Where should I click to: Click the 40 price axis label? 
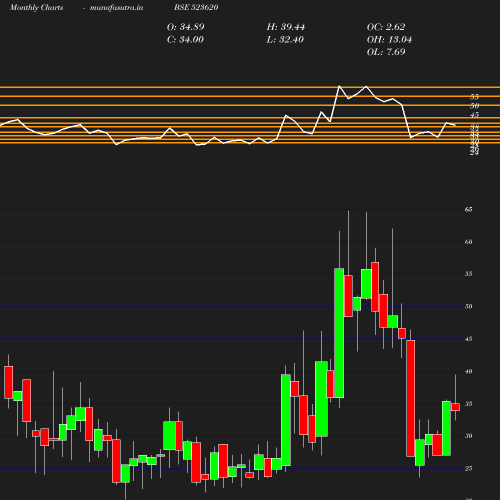(468, 371)
